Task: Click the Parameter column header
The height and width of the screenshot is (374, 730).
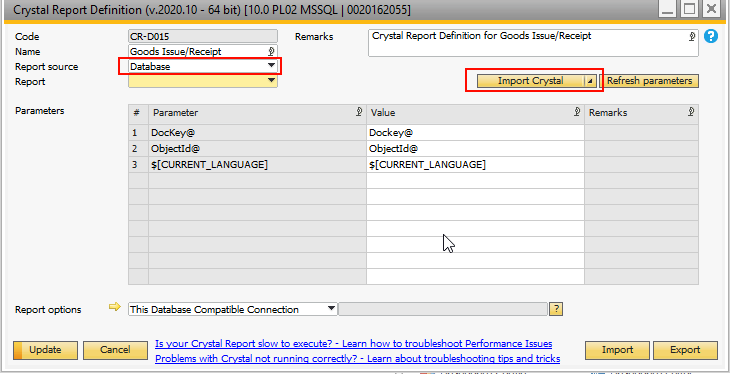Action: tap(257, 113)
